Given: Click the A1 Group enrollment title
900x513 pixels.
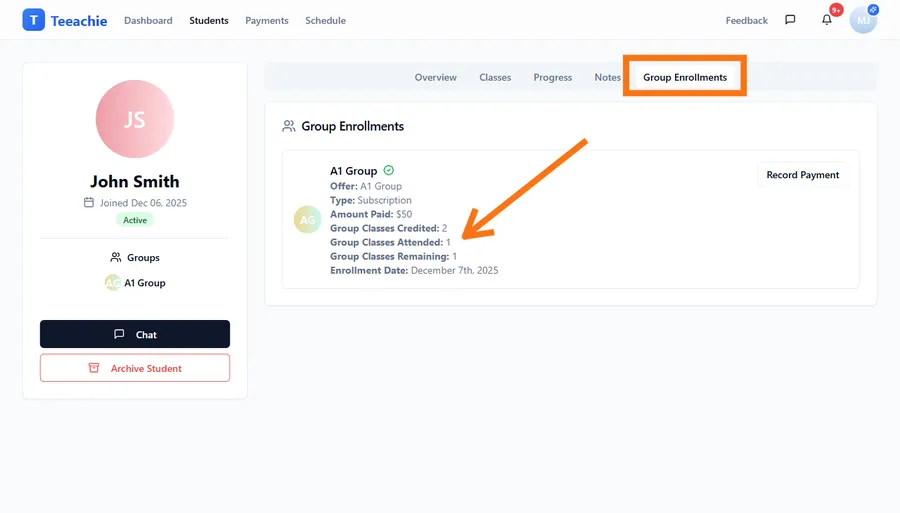Looking at the screenshot, I should pos(354,170).
